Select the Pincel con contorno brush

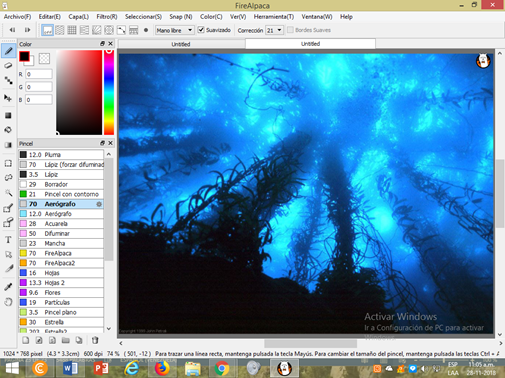click(x=61, y=194)
